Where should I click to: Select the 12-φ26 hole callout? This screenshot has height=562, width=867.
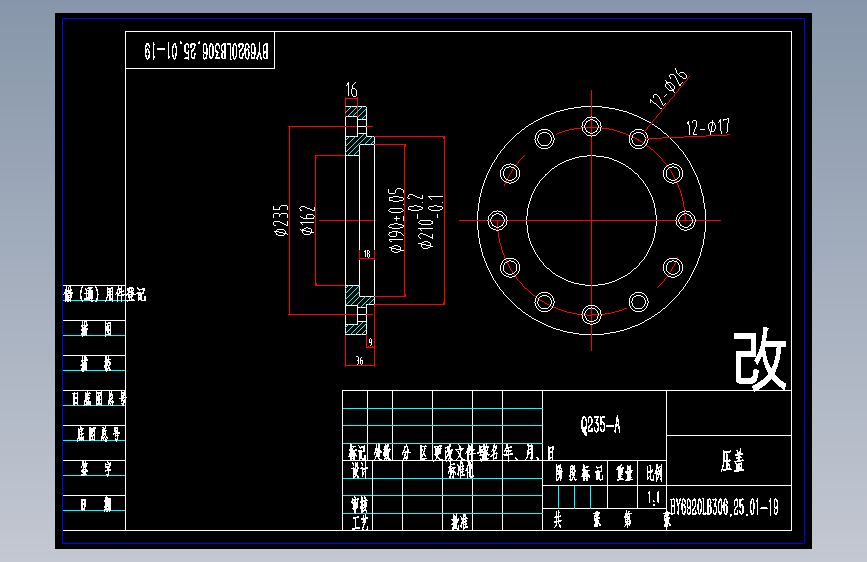(668, 88)
